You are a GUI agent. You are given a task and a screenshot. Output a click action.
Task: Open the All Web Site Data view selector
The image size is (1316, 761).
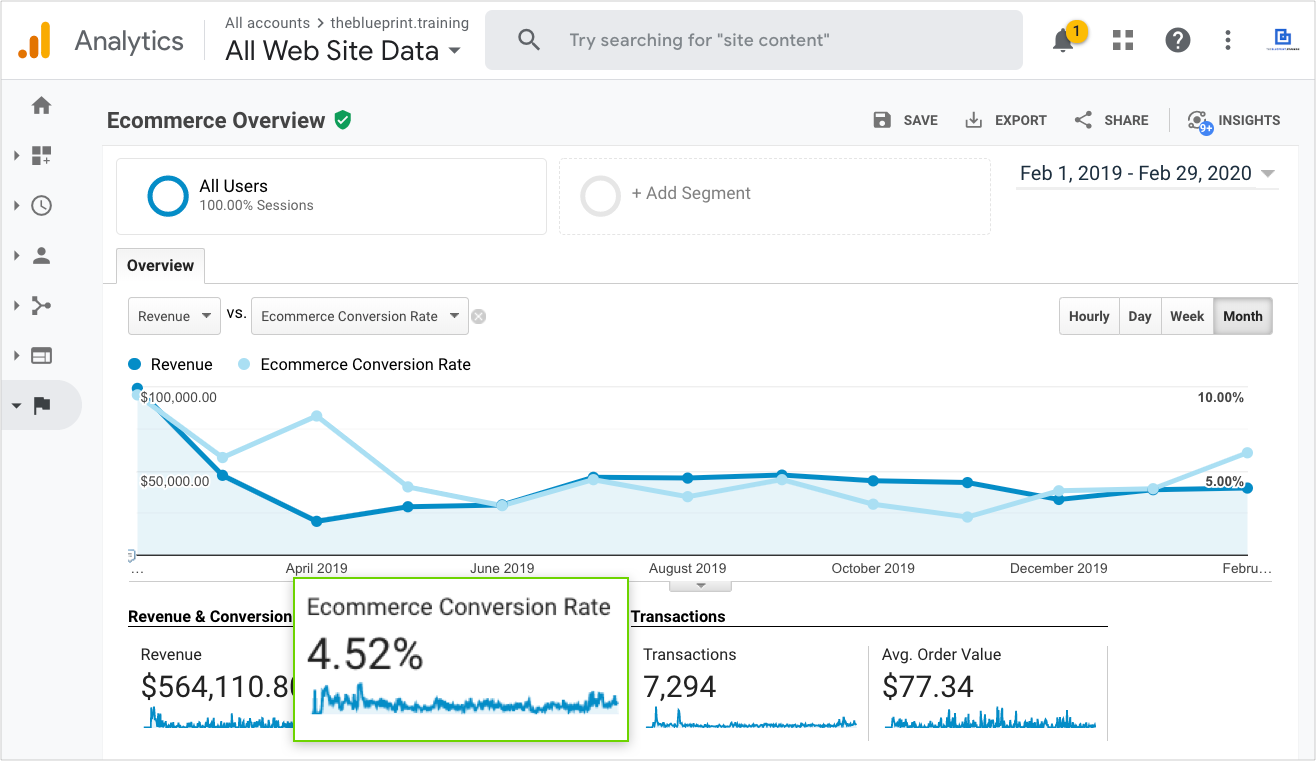click(343, 51)
